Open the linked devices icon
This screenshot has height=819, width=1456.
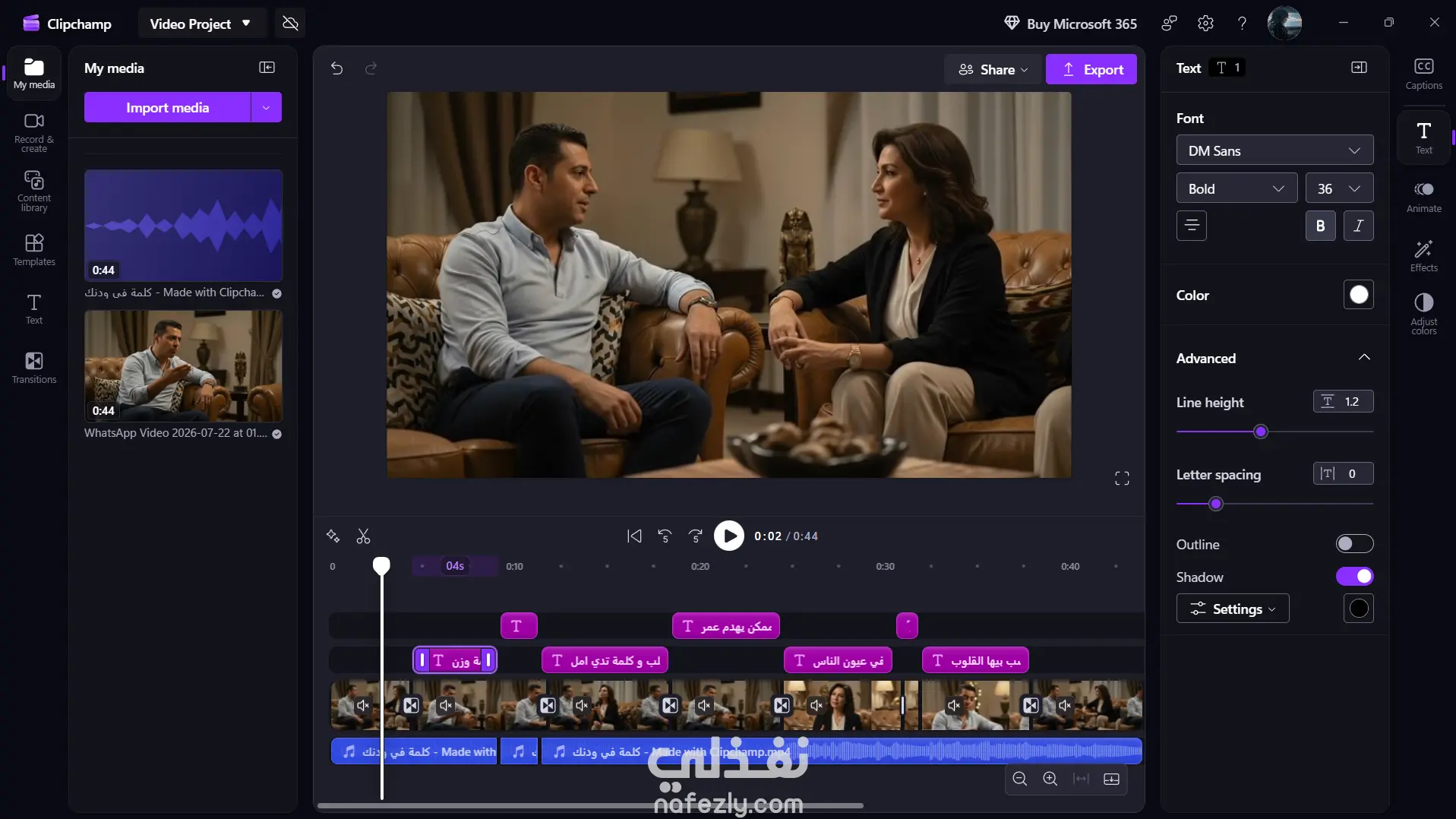(1169, 24)
